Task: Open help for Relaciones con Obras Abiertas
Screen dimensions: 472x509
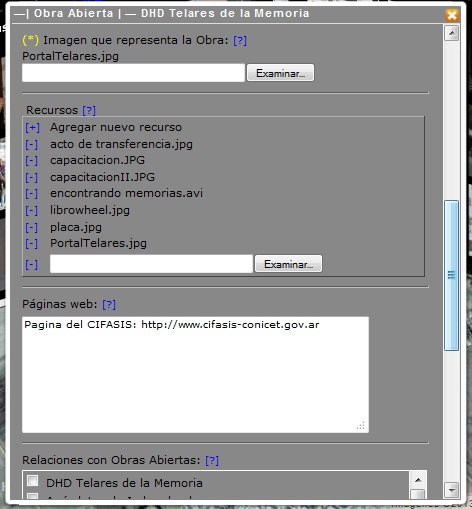Action: click(212, 460)
